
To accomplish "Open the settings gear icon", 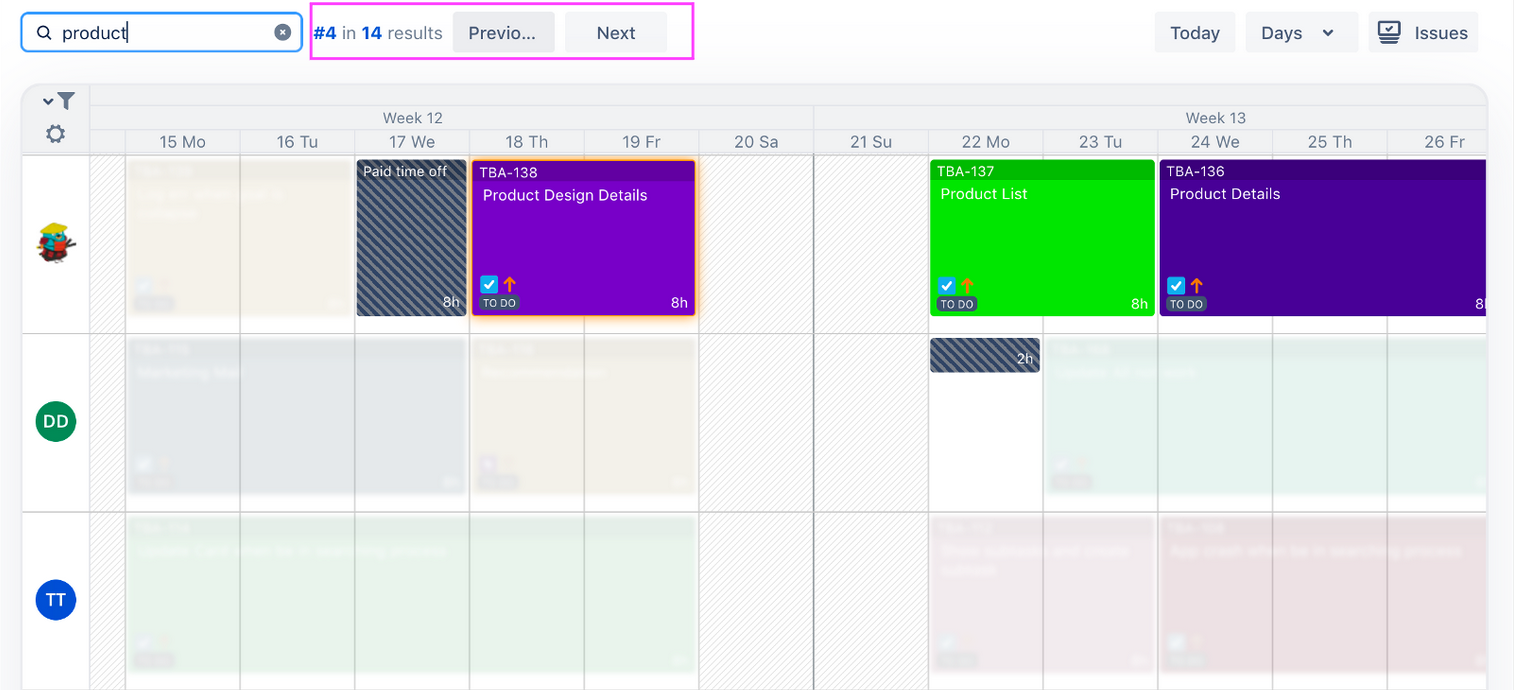I will click(56, 134).
